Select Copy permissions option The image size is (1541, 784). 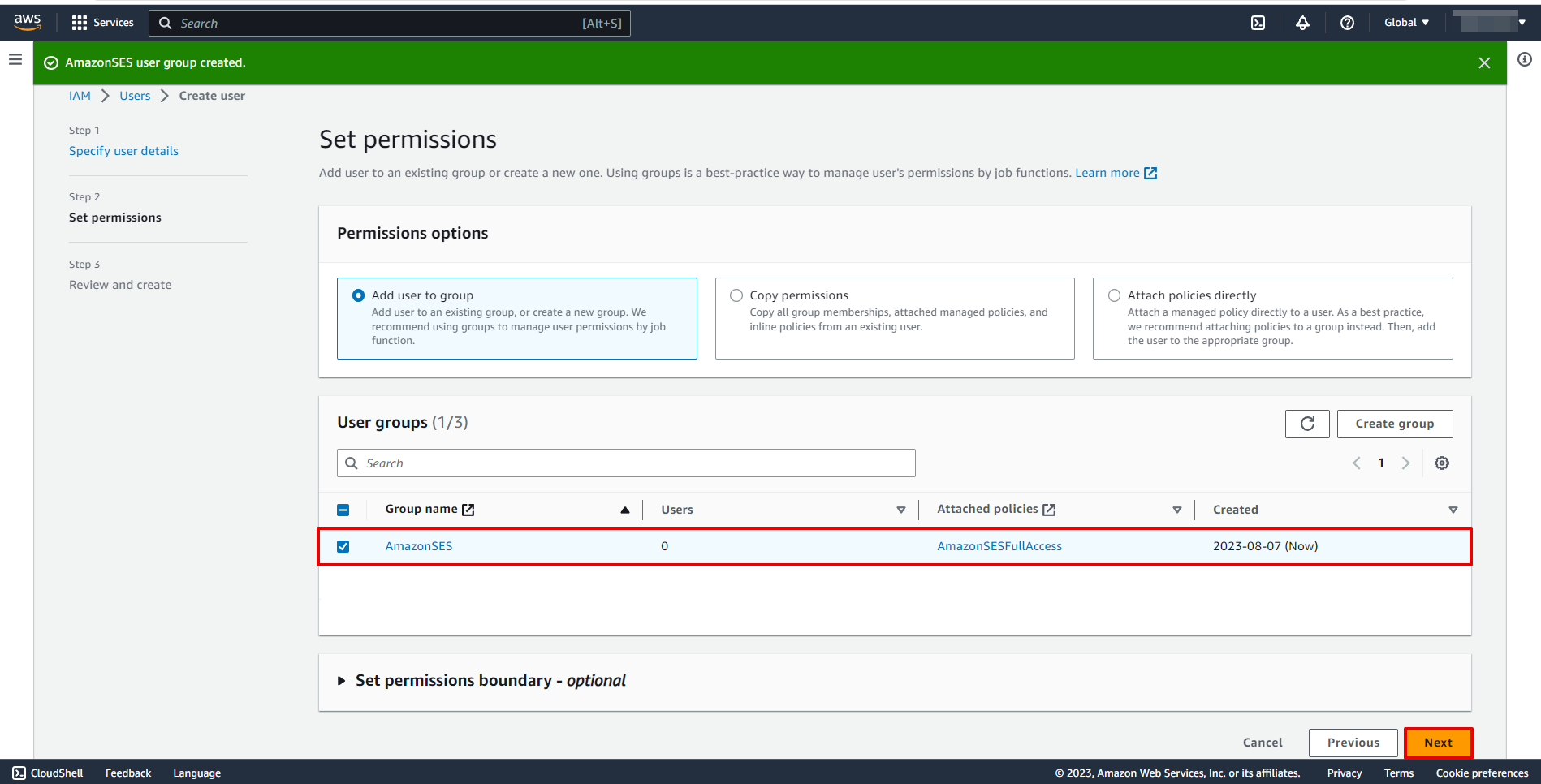click(736, 295)
